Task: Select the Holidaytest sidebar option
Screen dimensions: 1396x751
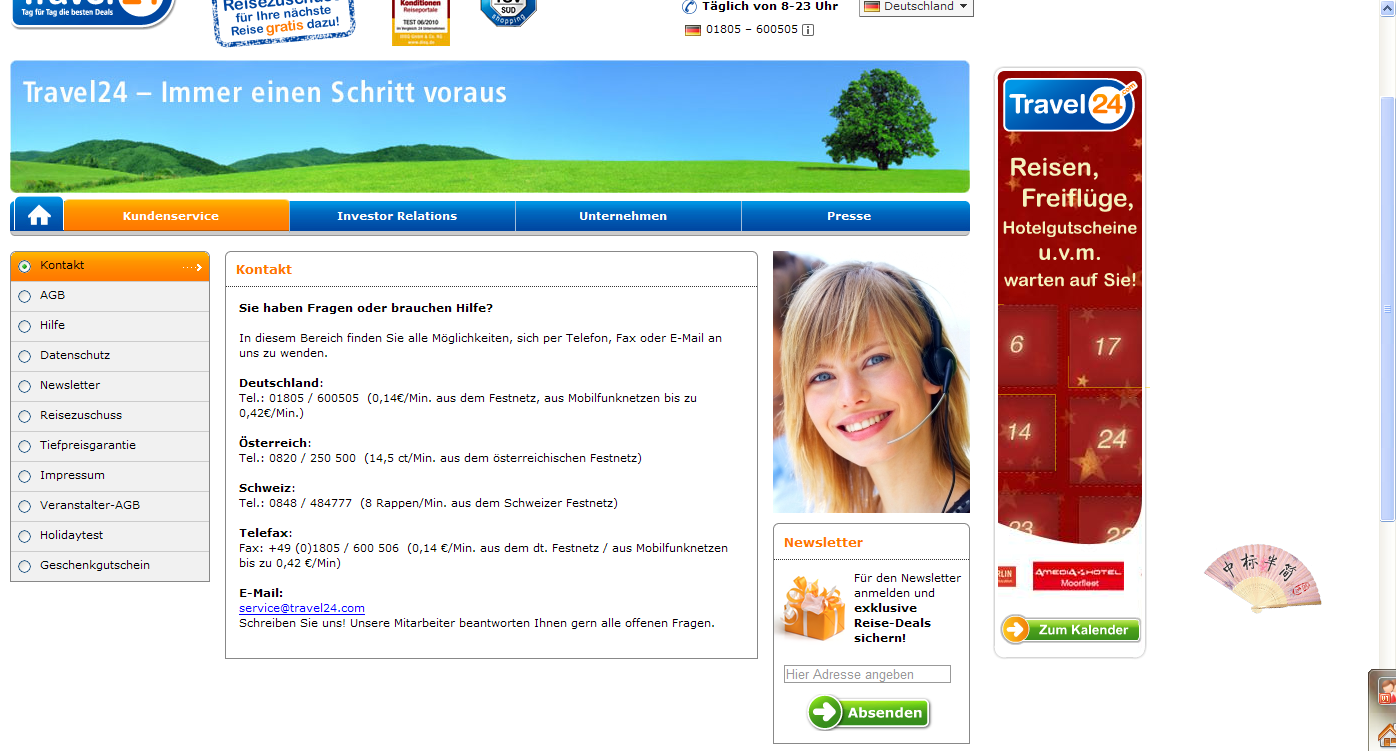Action: 110,536
